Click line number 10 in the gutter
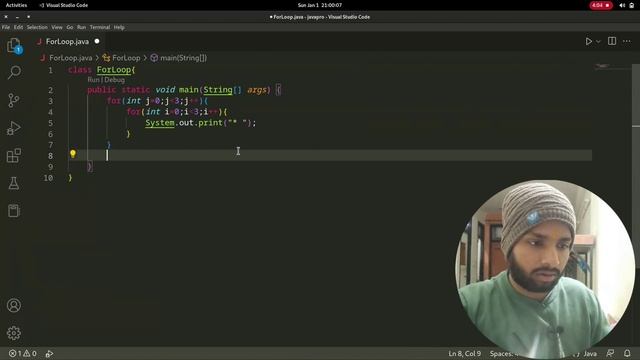This screenshot has width=640, height=360. (48, 178)
